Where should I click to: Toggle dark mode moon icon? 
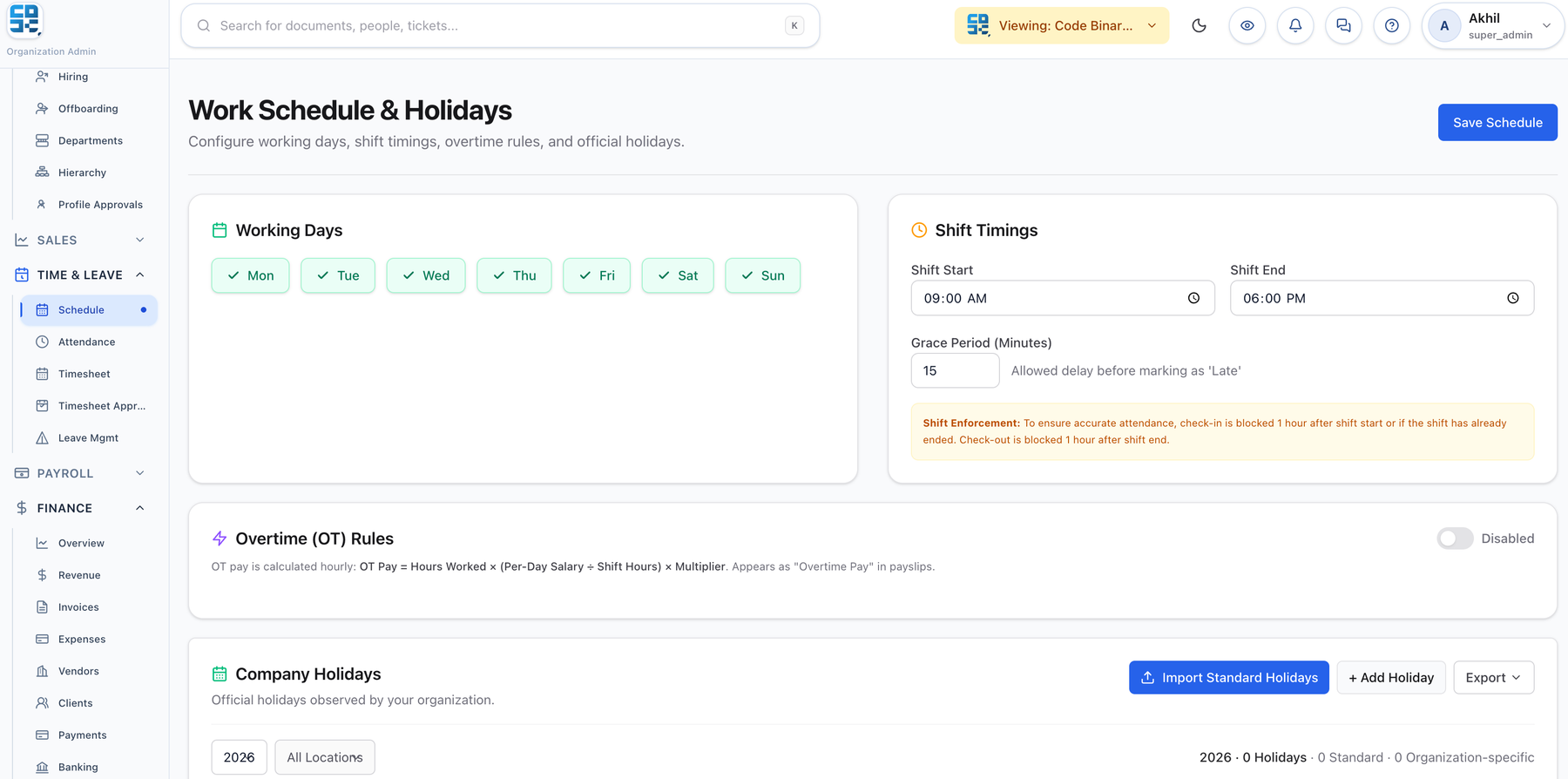[1199, 25]
